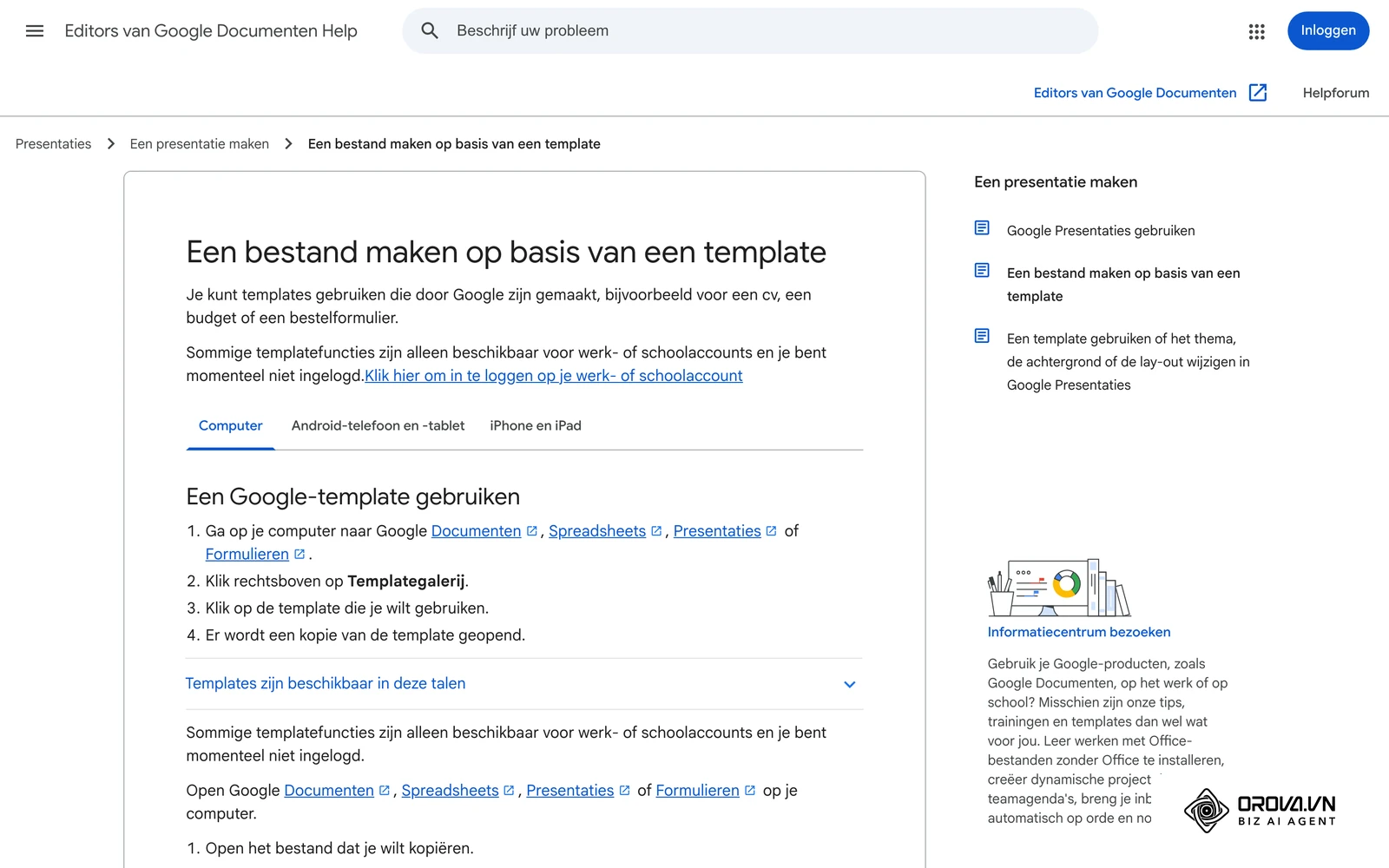Image resolution: width=1389 pixels, height=868 pixels.
Task: Switch to iPhone en iPad tab
Action: [x=536, y=426]
